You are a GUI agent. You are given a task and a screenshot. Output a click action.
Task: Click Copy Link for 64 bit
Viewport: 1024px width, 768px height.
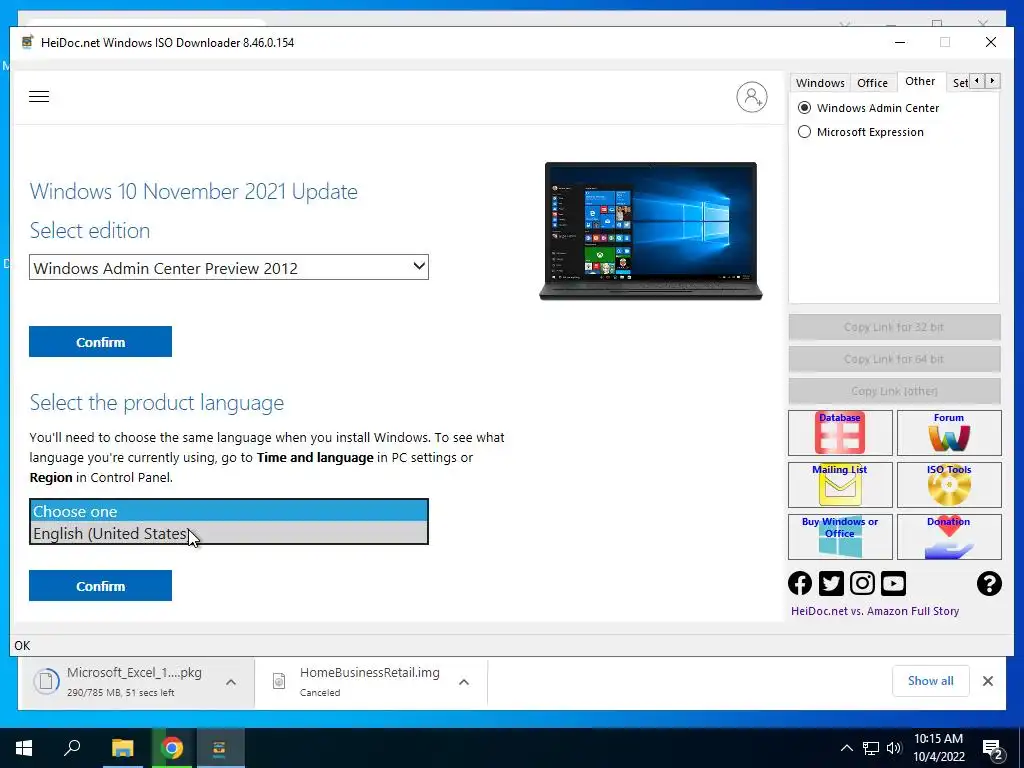tap(894, 359)
